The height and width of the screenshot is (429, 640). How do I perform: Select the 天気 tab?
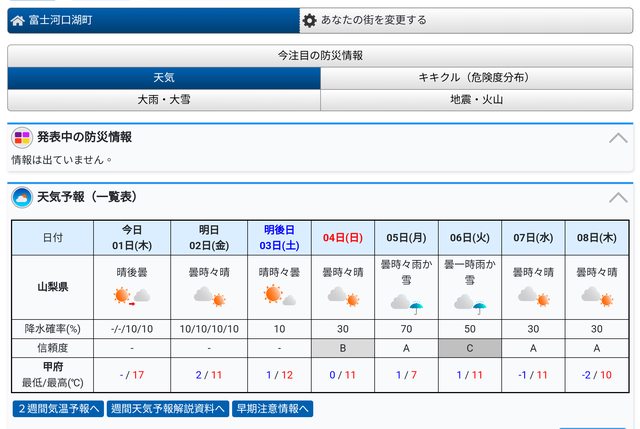164,78
